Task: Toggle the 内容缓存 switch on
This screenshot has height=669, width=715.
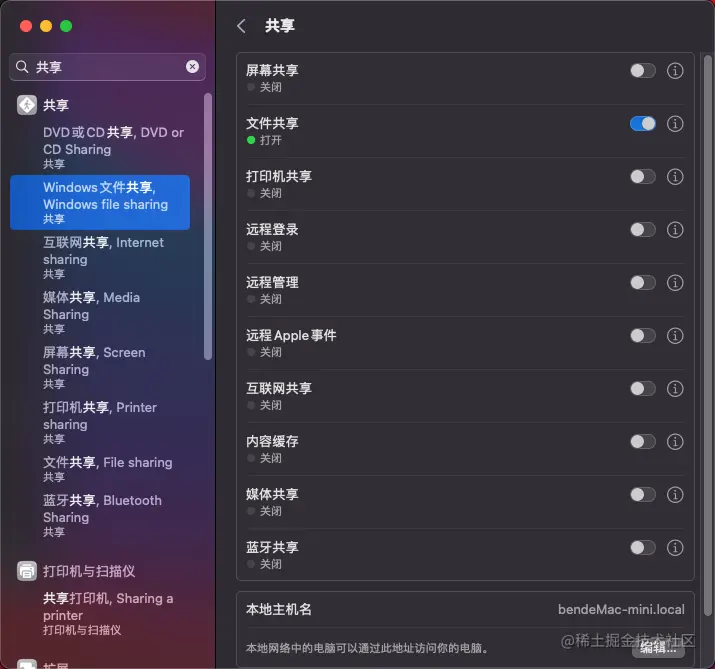Action: pos(643,441)
